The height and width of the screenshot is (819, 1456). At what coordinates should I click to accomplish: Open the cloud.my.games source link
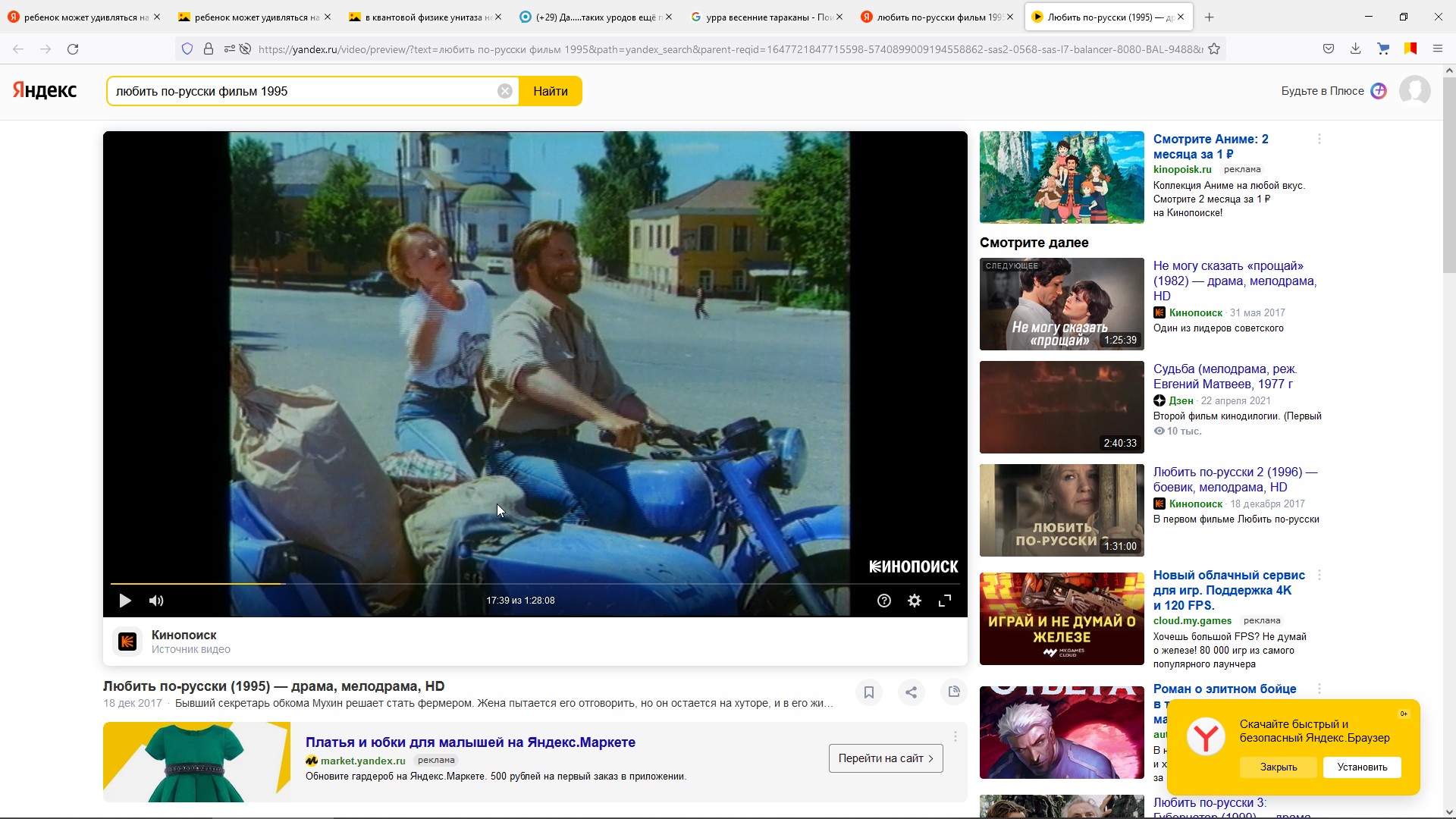1192,621
